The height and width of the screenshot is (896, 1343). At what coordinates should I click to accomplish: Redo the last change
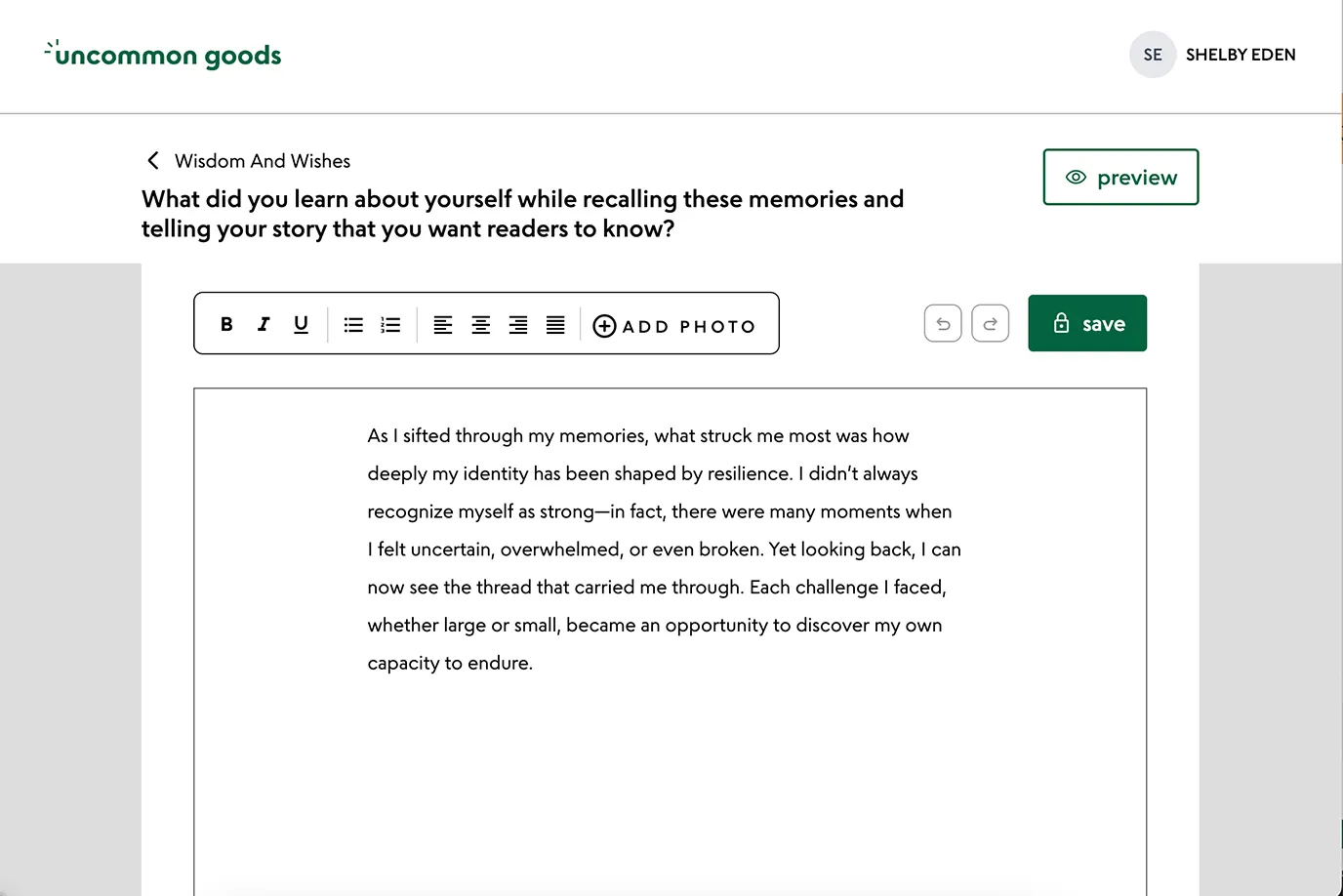click(x=990, y=323)
